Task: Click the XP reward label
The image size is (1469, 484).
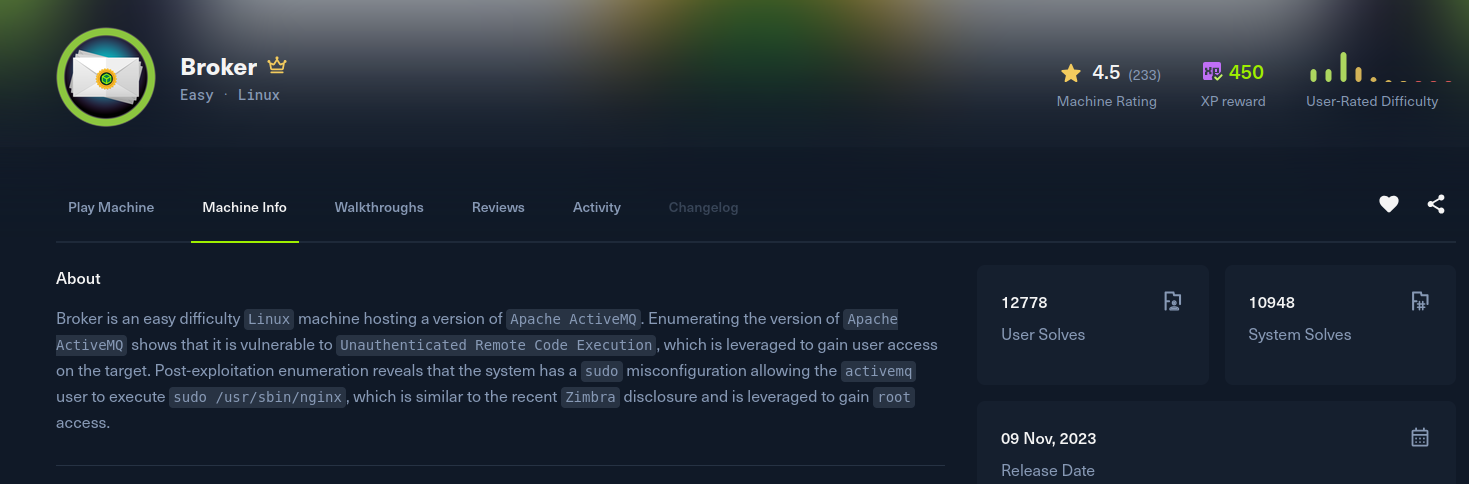Action: pos(1233,101)
